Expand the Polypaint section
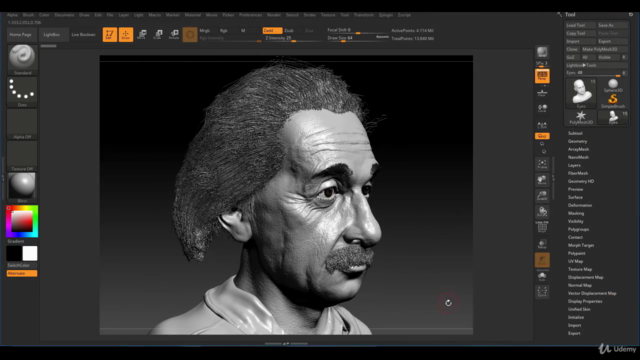This screenshot has width=640, height=360. 577,253
